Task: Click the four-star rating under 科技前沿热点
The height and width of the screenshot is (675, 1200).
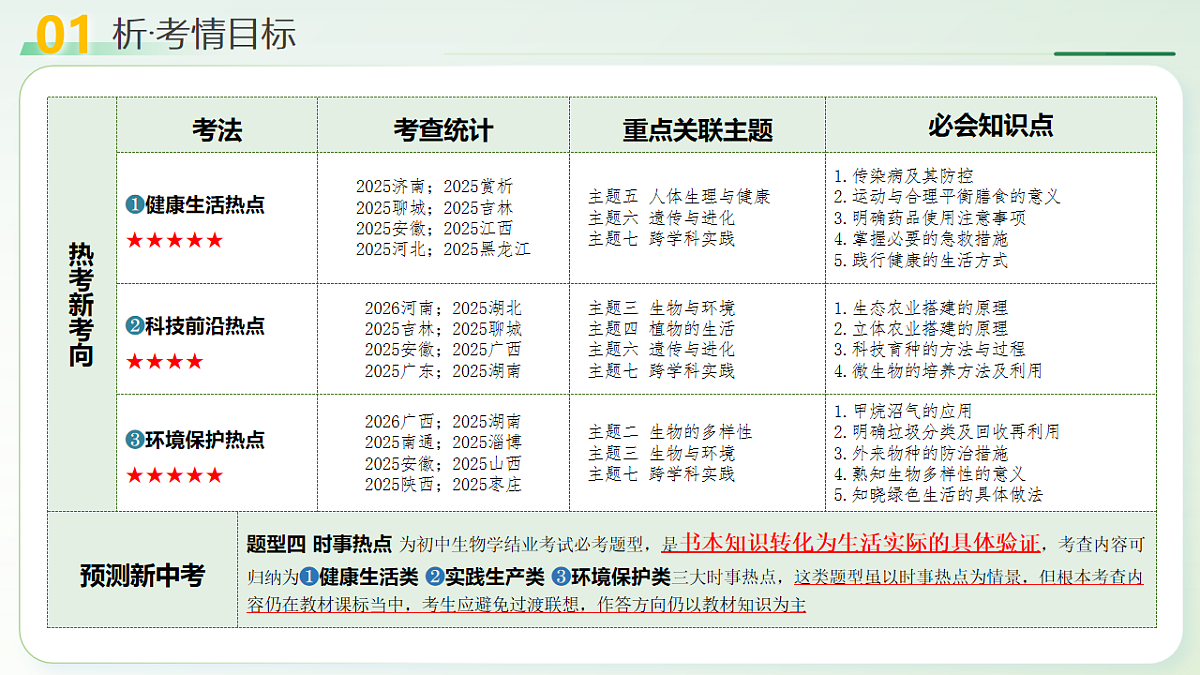Action: tap(164, 361)
